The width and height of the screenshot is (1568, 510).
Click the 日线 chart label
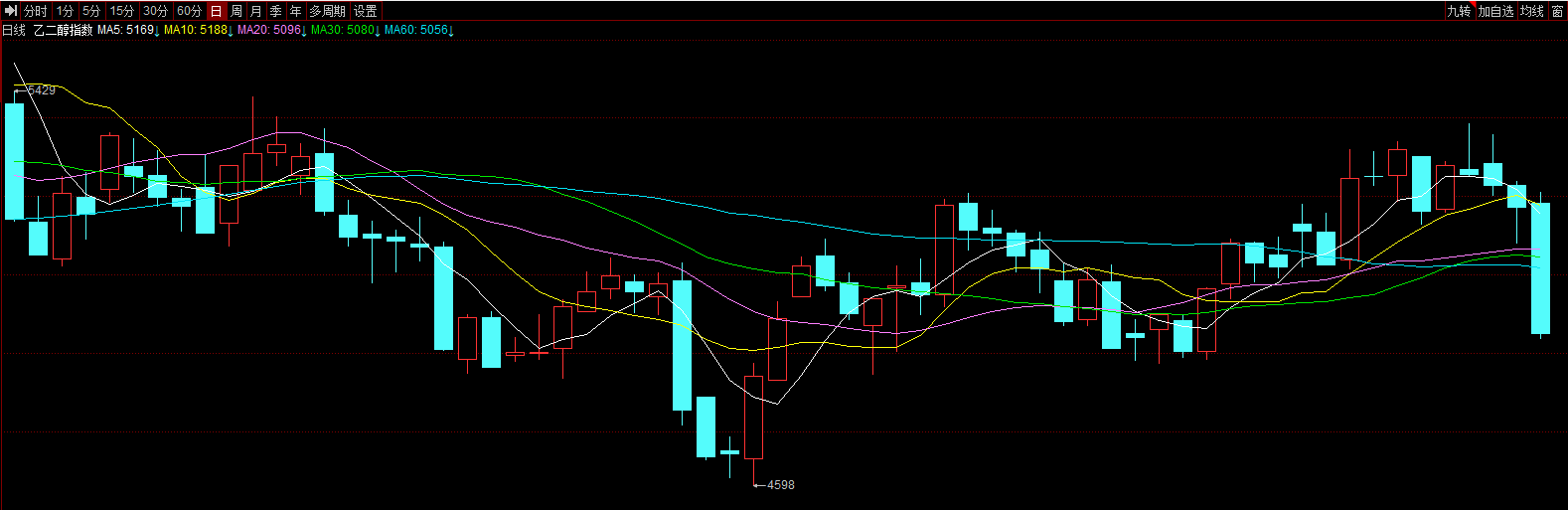pos(14,30)
